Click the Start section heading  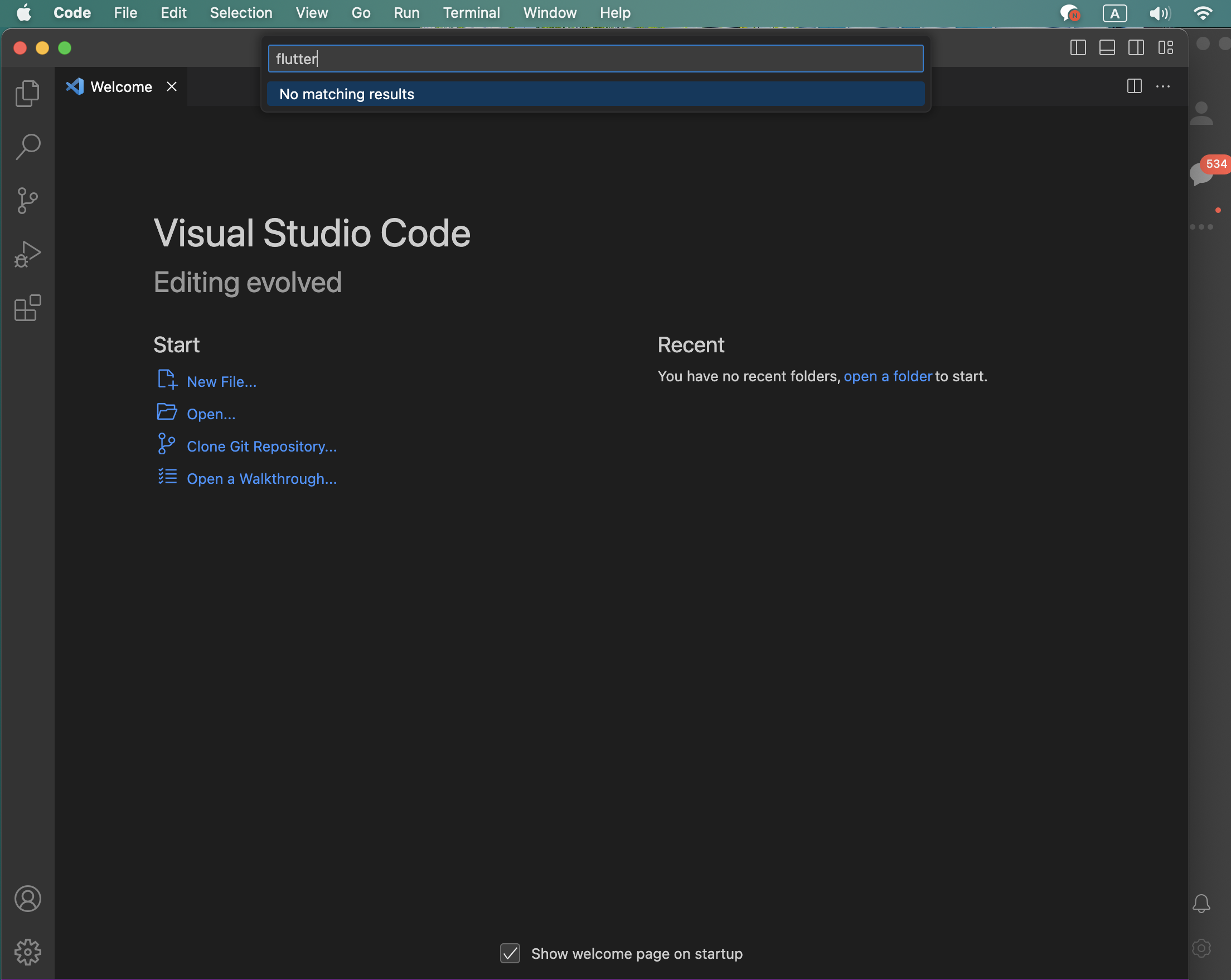[x=176, y=345]
